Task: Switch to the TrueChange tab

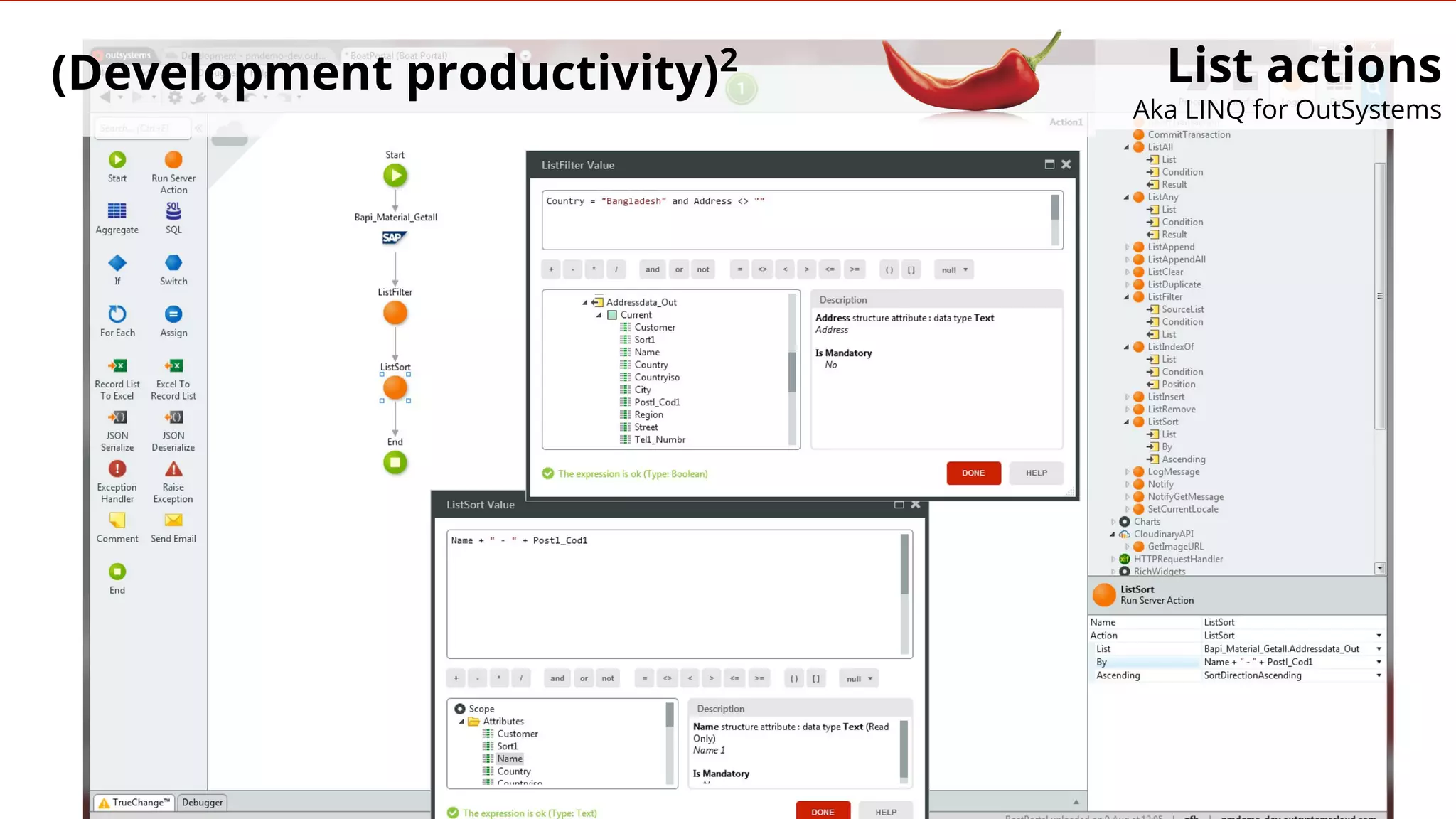Action: click(x=134, y=803)
